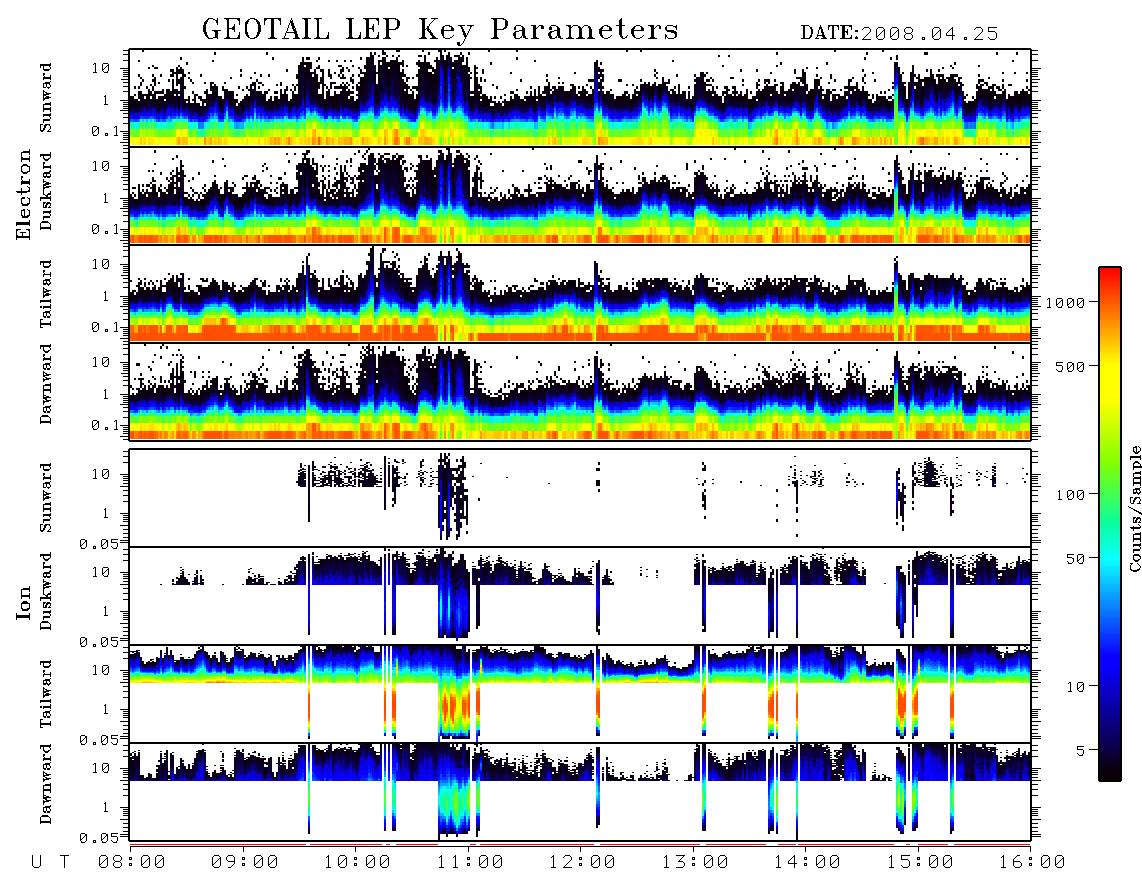Click the 50 colorbar tick value
Viewport: 1142px width, 880px height.
point(1076,559)
